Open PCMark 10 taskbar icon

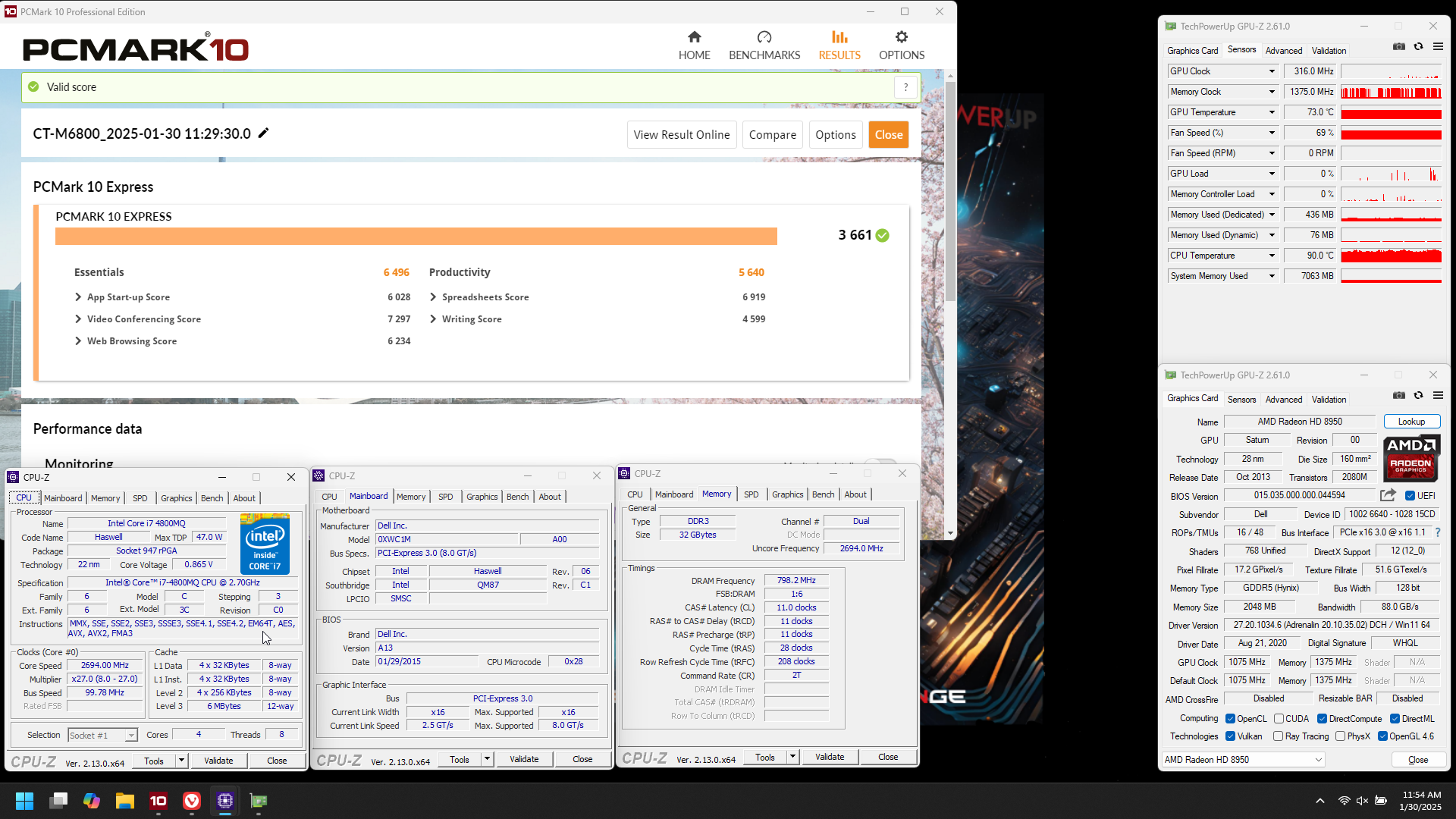click(x=158, y=801)
